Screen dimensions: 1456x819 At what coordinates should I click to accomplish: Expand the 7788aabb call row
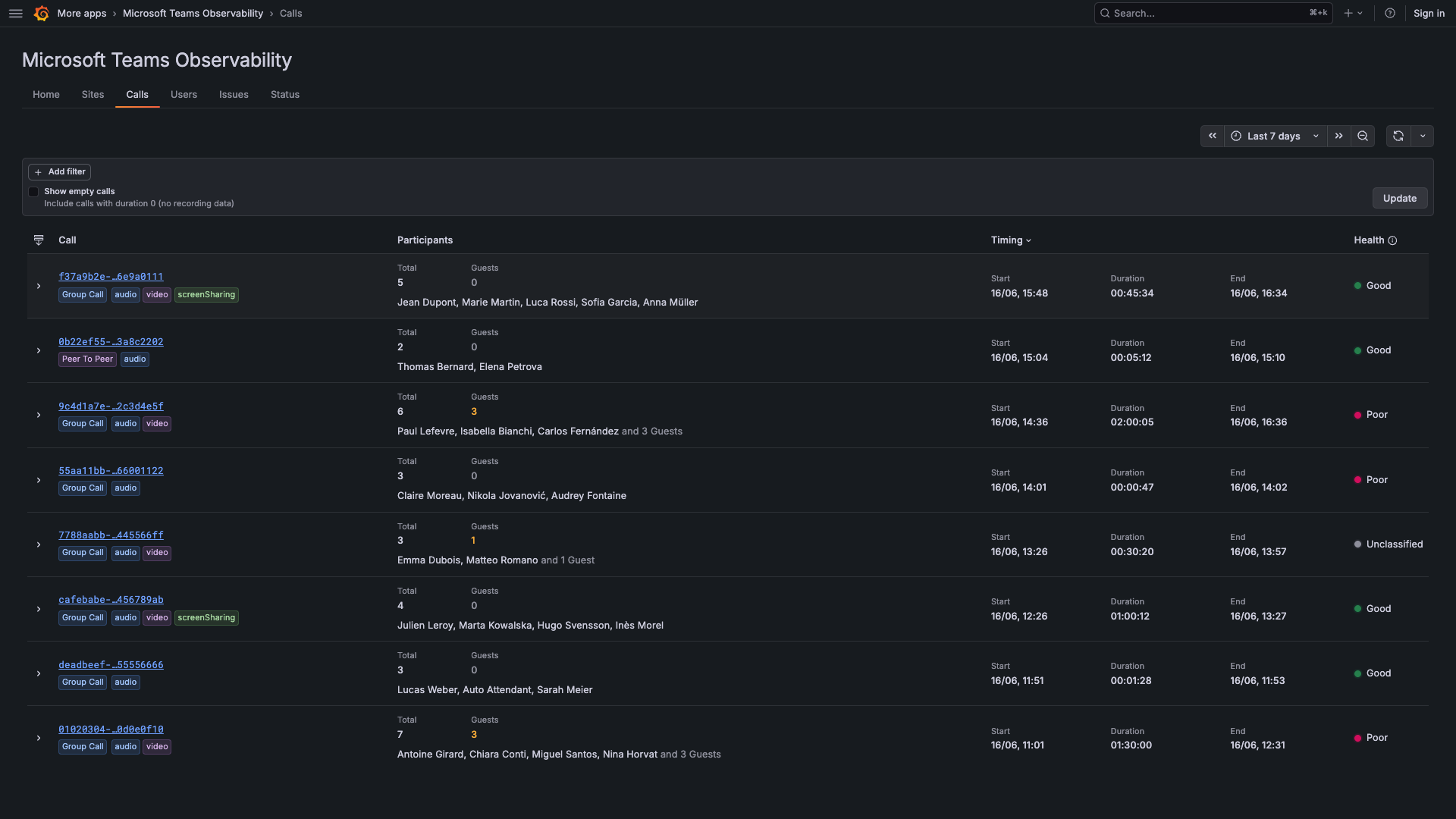pos(39,545)
